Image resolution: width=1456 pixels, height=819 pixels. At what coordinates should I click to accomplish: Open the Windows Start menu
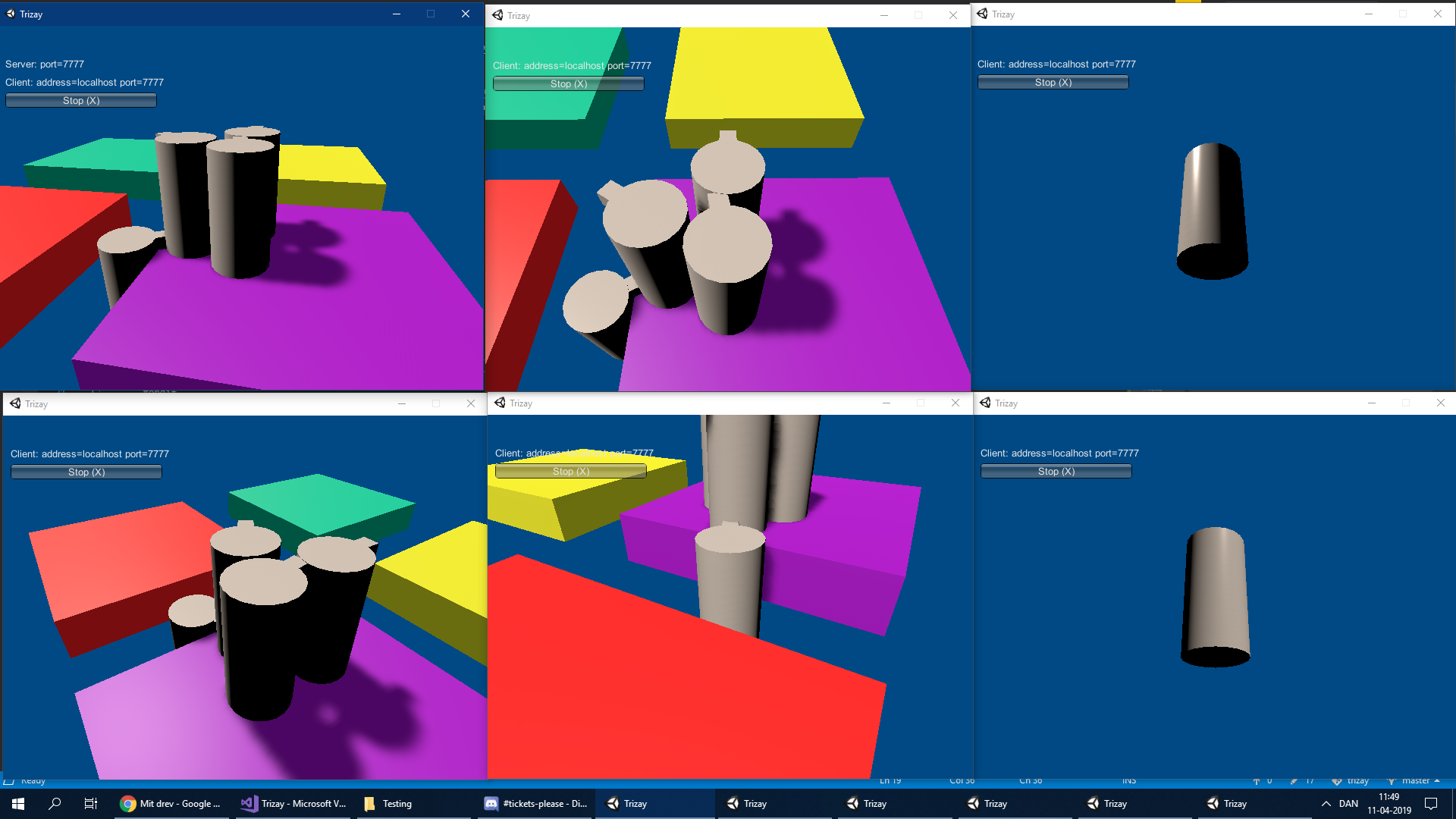18,804
